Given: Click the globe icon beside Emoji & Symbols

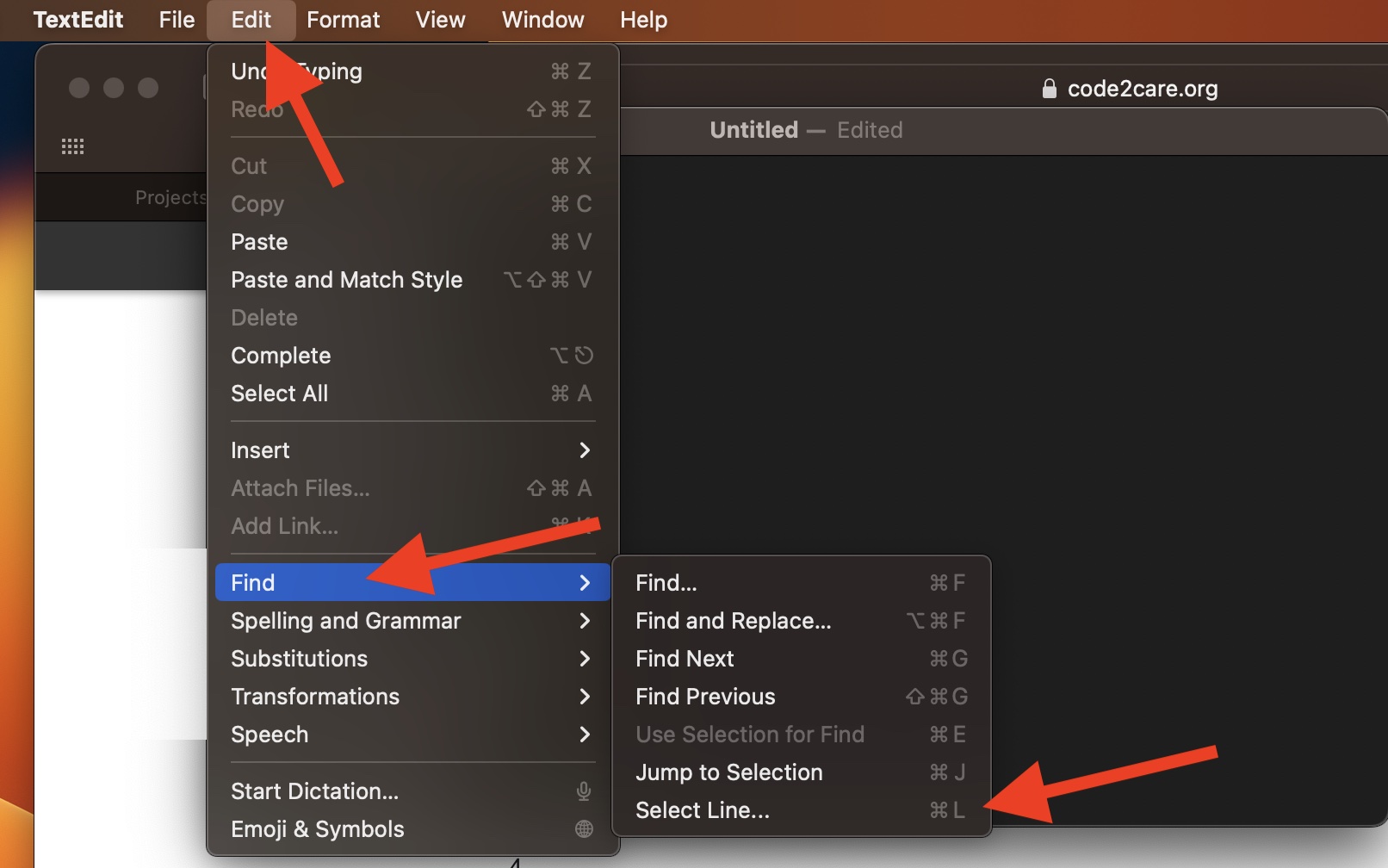Looking at the screenshot, I should (584, 828).
